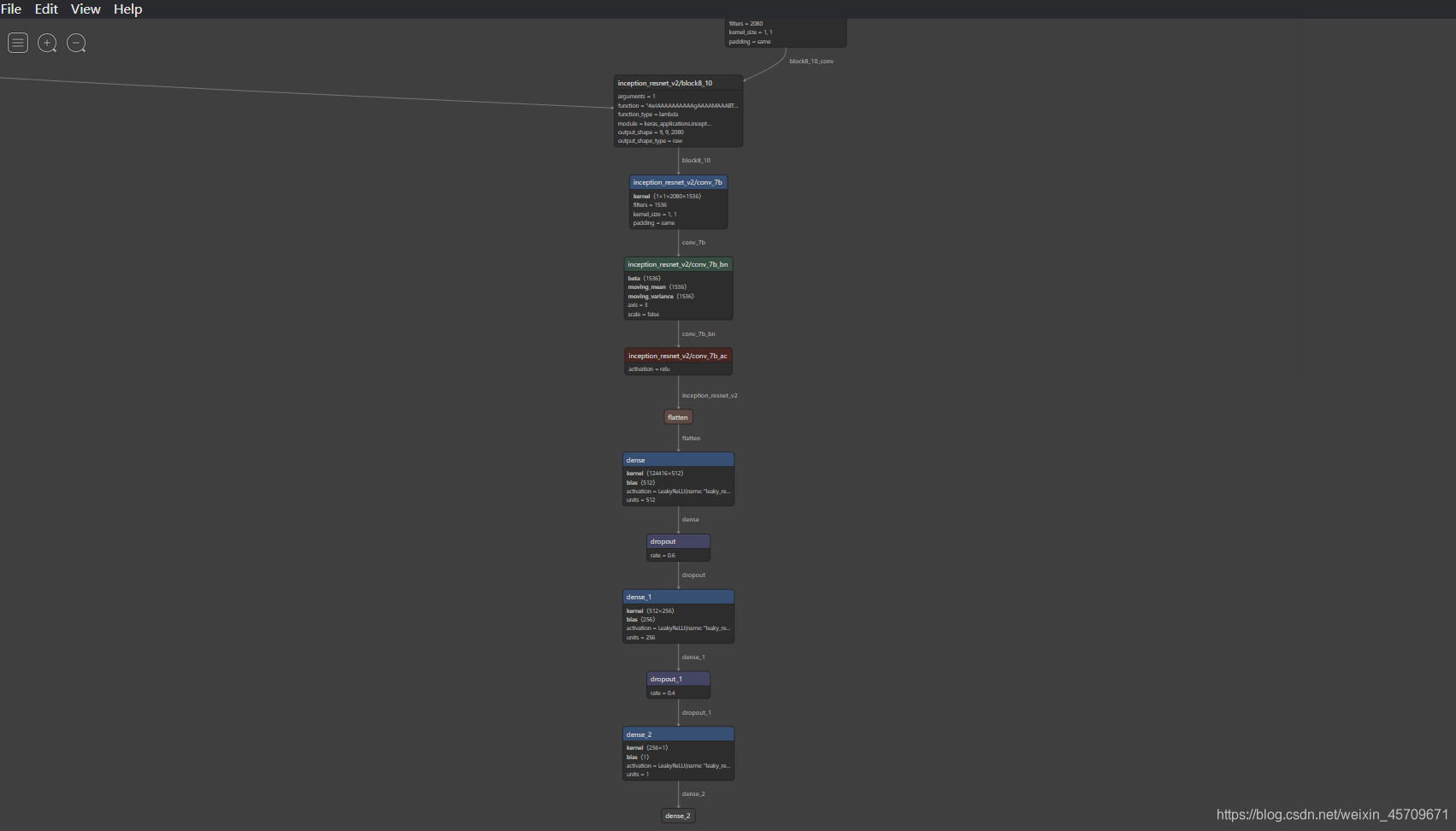Click the dense_1 edge label
This screenshot has width=1456, height=831.
[693, 657]
